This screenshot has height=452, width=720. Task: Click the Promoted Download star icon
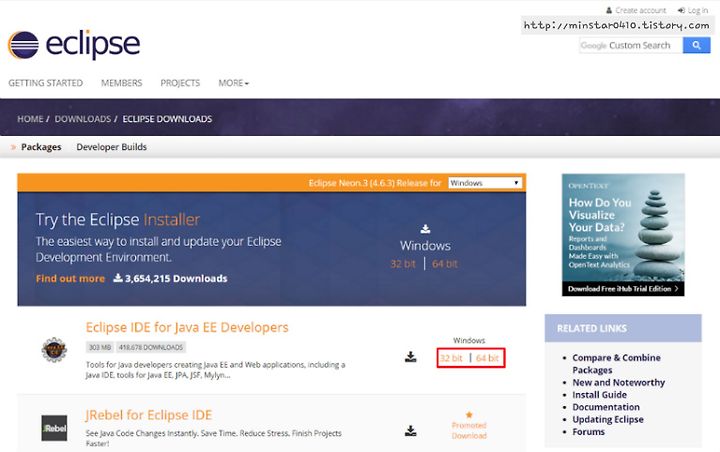(469, 415)
